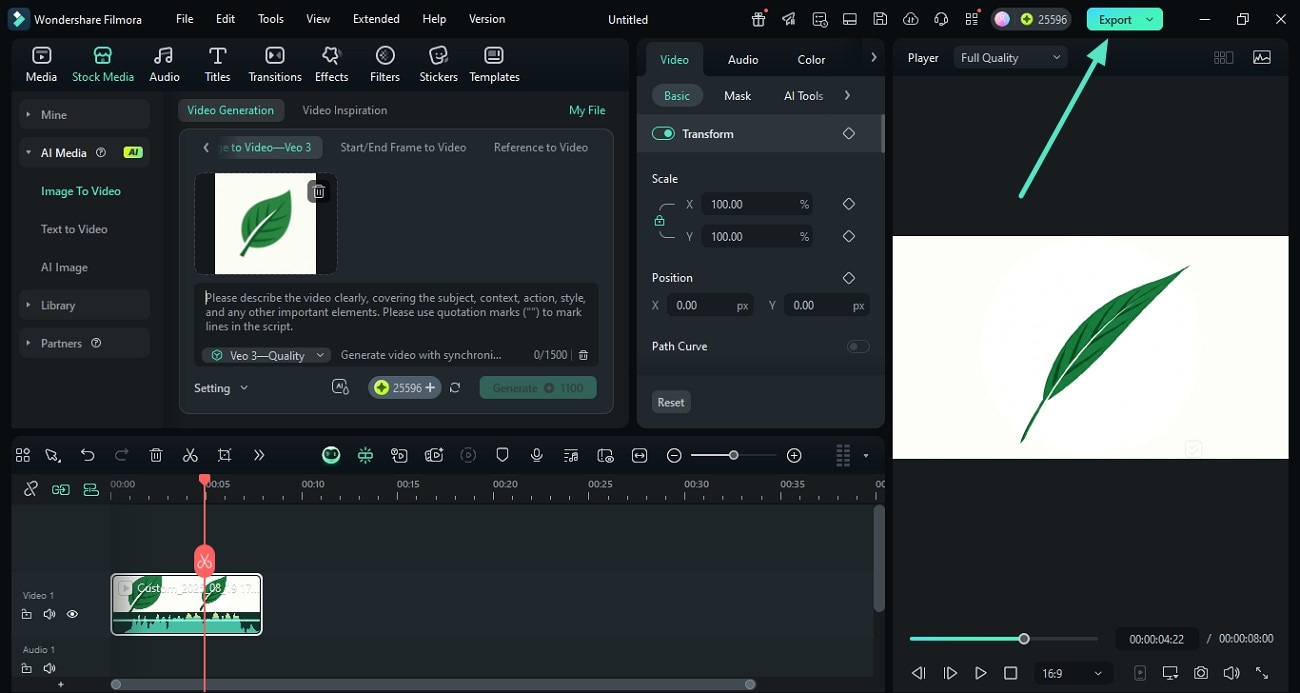Image resolution: width=1300 pixels, height=693 pixels.
Task: Click the Generate button
Action: [x=538, y=387]
